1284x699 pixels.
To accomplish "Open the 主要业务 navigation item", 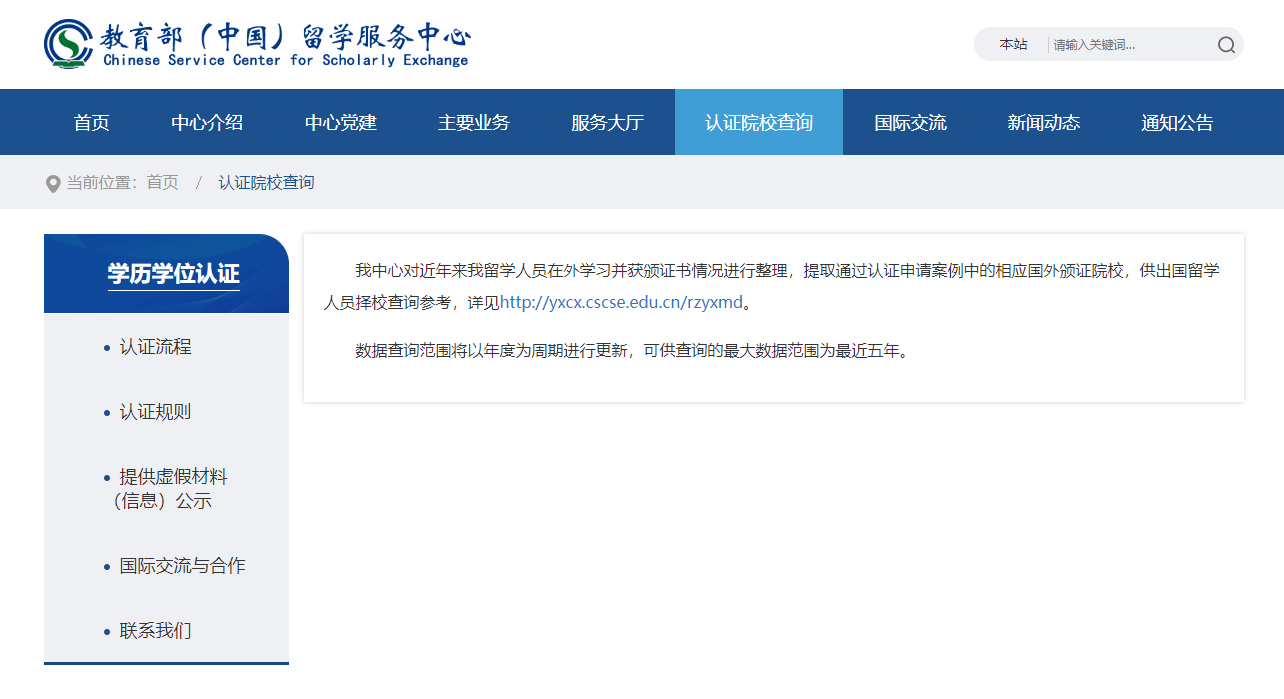I will coord(474,122).
